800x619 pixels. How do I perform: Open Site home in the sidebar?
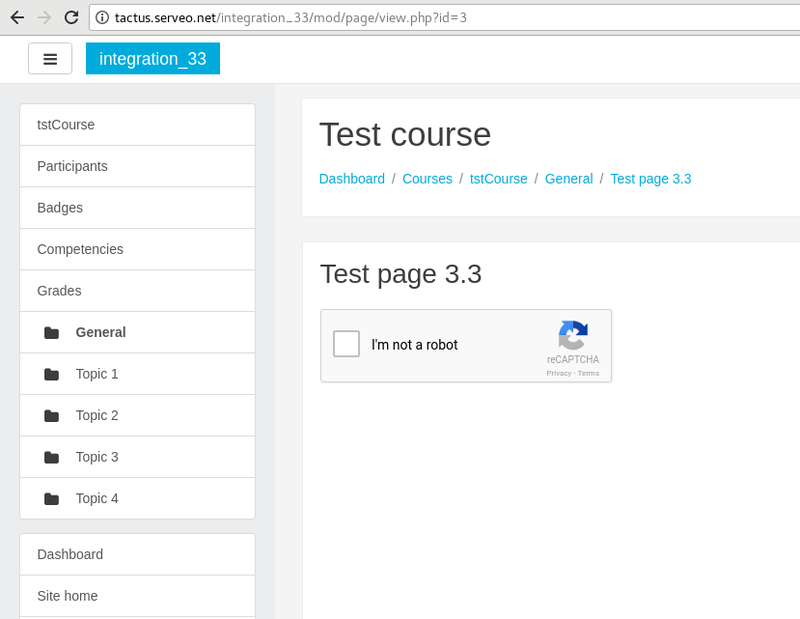tap(137, 596)
